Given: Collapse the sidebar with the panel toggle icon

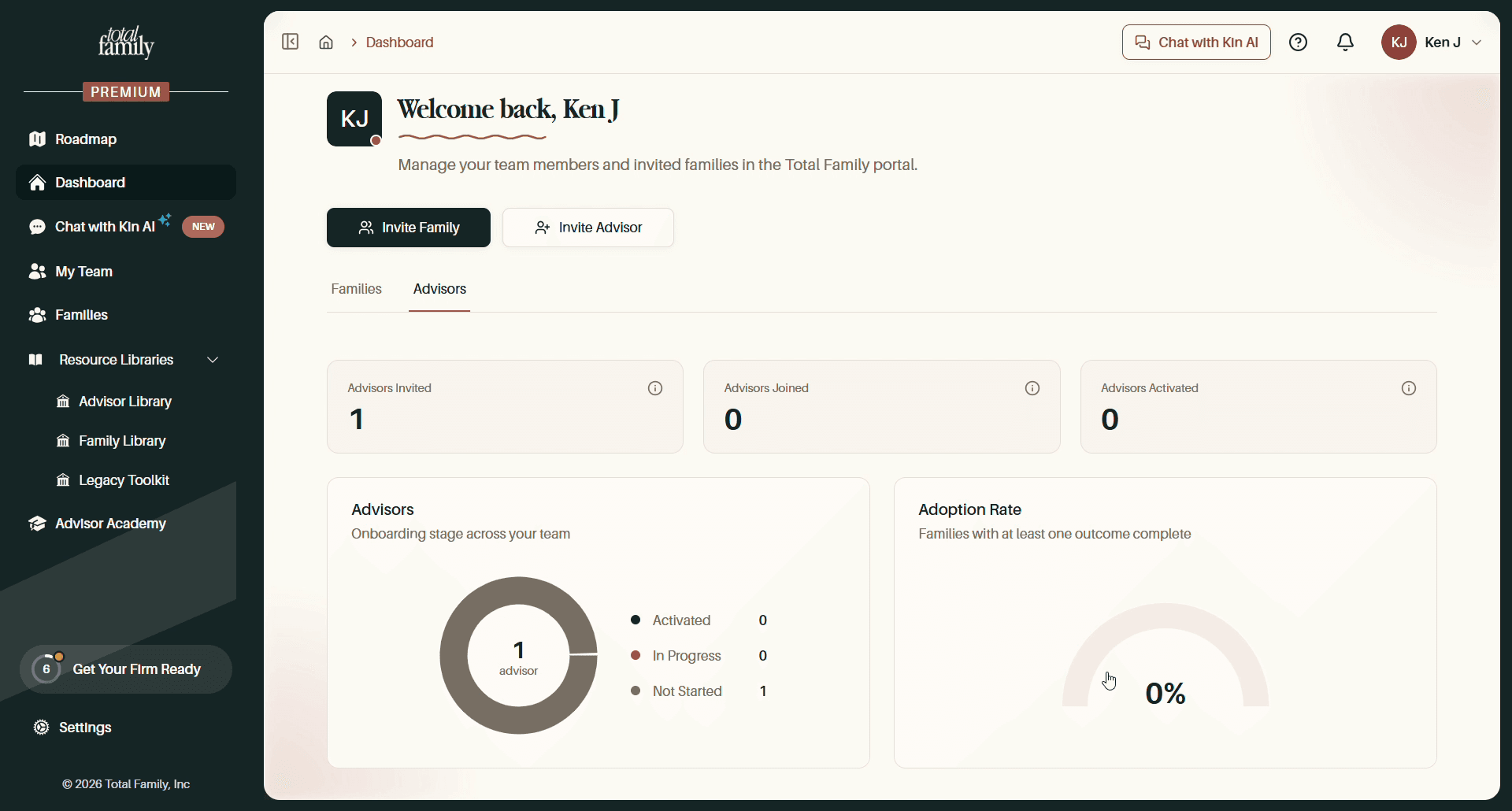Looking at the screenshot, I should click(x=290, y=42).
